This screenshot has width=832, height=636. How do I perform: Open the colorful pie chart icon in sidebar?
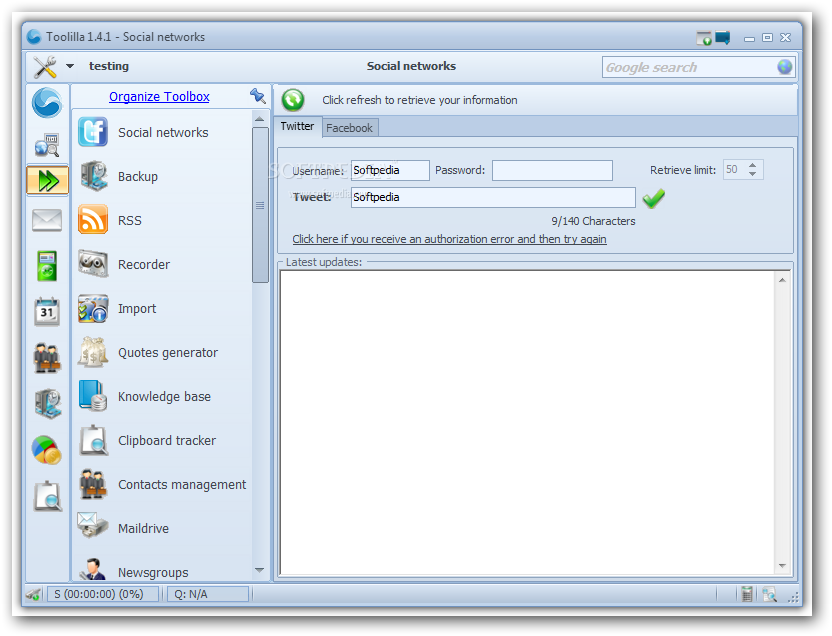coord(47,450)
